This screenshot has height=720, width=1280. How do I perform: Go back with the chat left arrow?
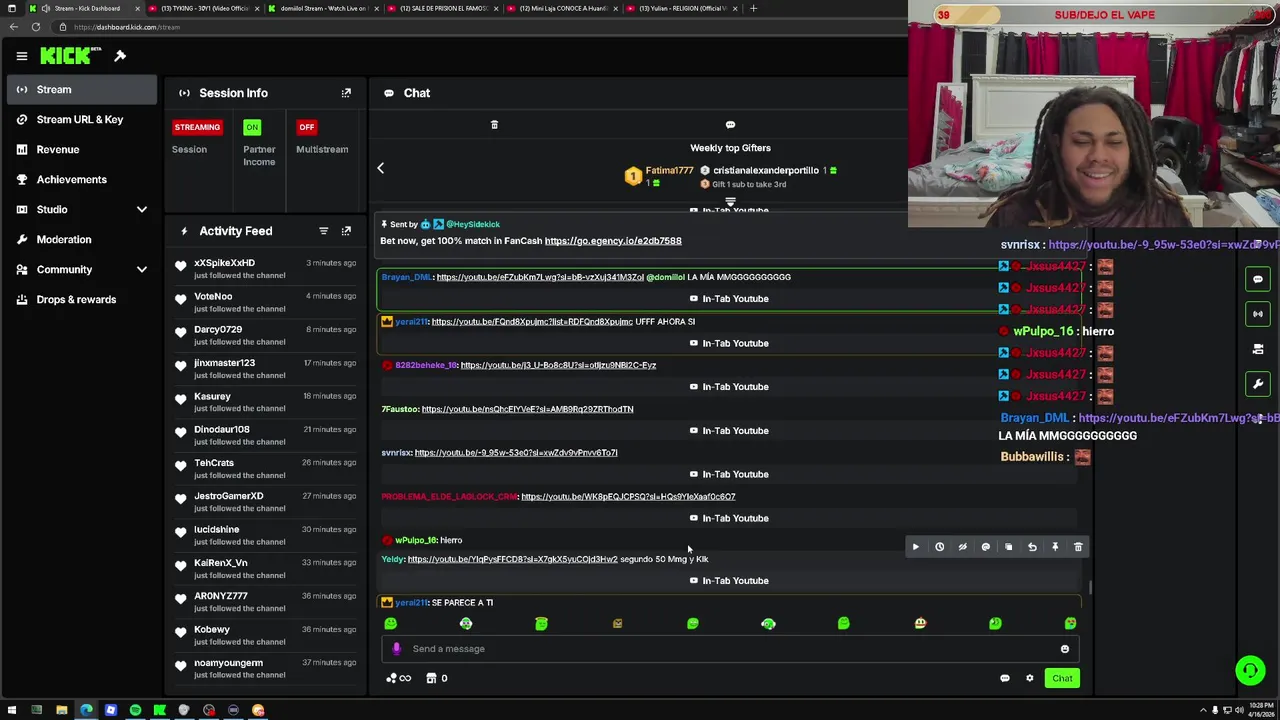380,168
